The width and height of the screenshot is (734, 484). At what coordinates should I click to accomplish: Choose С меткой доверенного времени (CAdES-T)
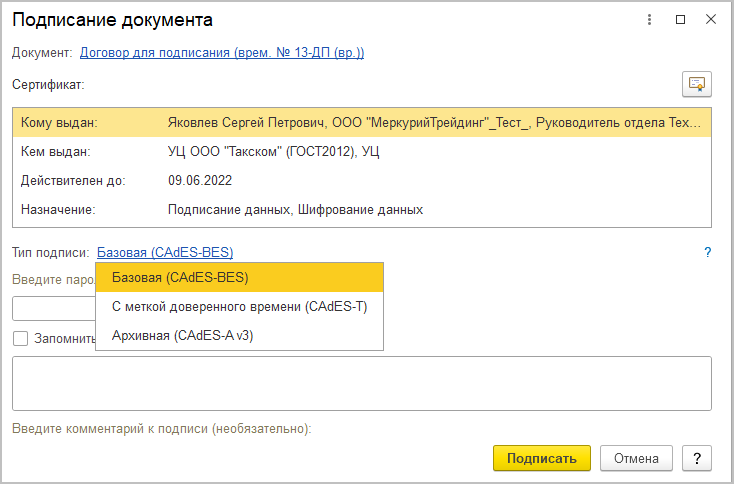239,306
